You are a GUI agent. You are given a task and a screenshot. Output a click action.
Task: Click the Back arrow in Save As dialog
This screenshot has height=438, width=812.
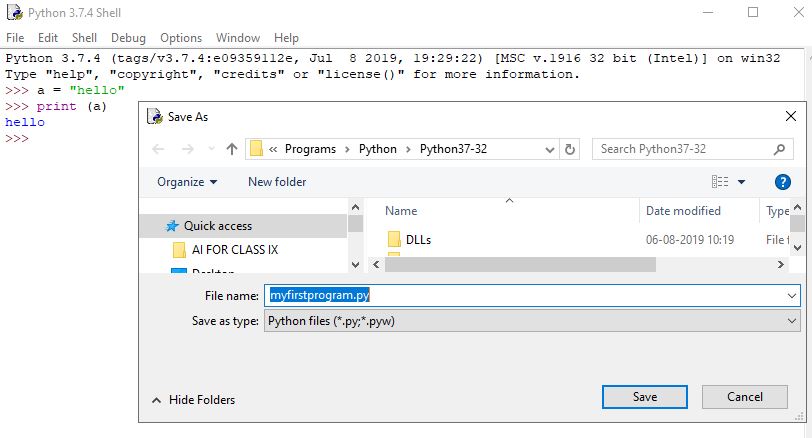[x=158, y=149]
